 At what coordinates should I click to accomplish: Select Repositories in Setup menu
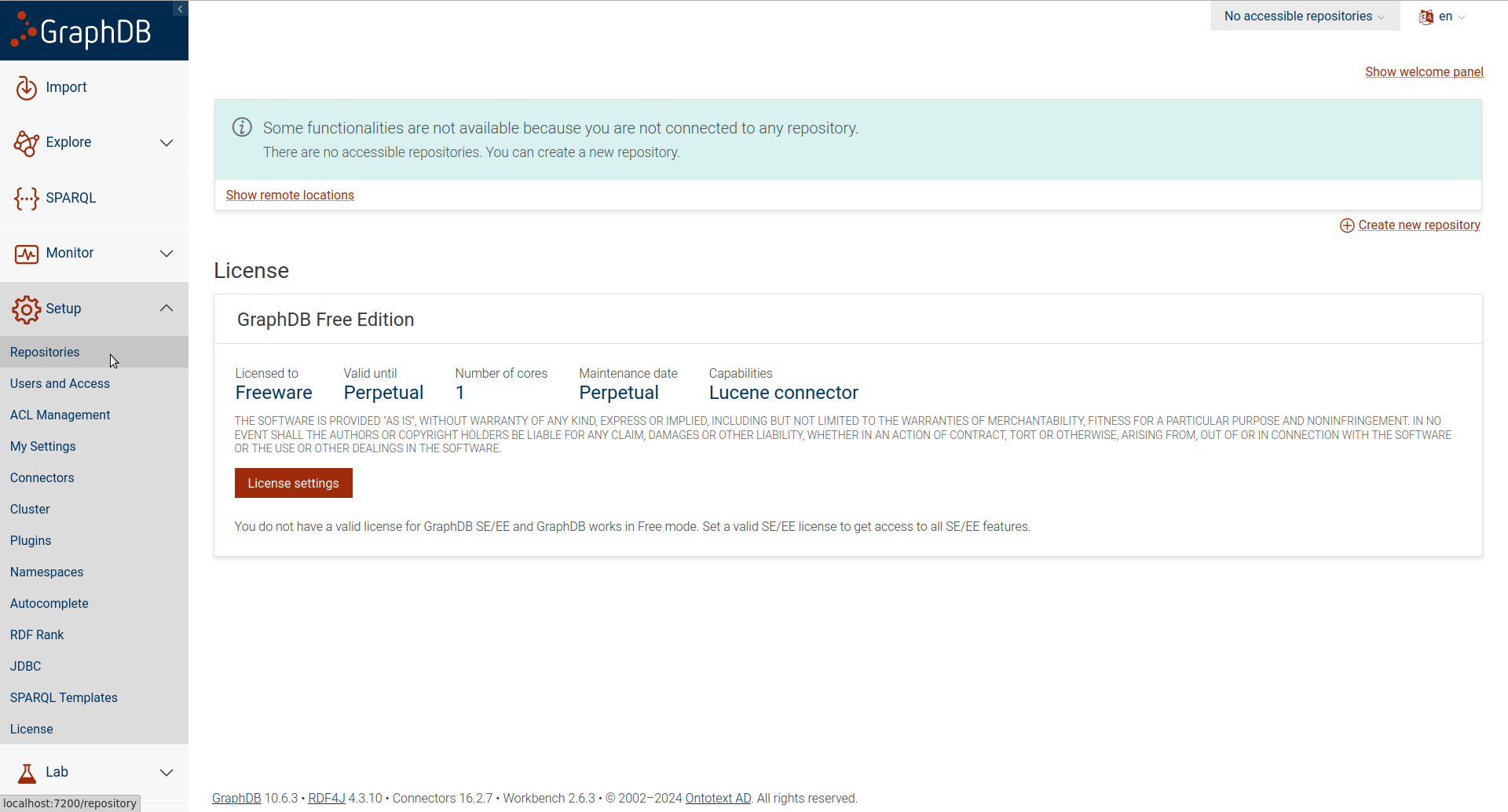point(94,352)
